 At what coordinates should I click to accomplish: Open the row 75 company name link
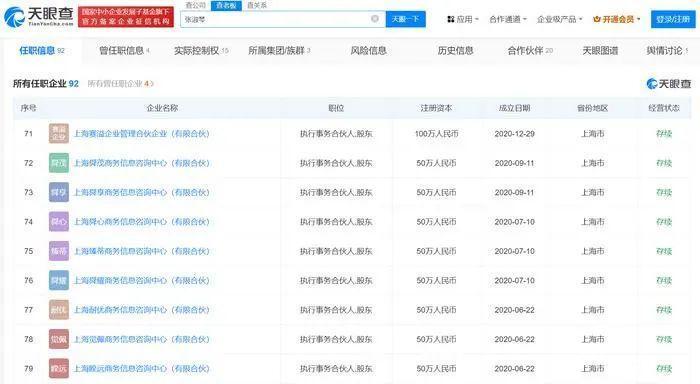(x=142, y=251)
